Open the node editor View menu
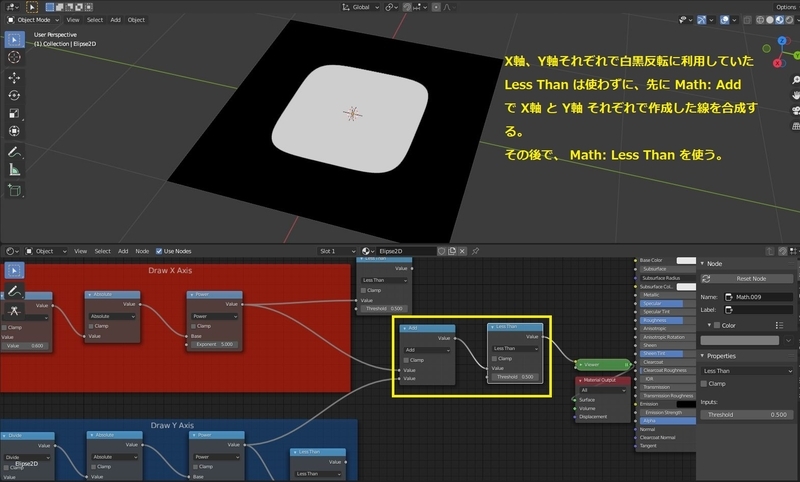This screenshot has width=800, height=482. pos(81,251)
